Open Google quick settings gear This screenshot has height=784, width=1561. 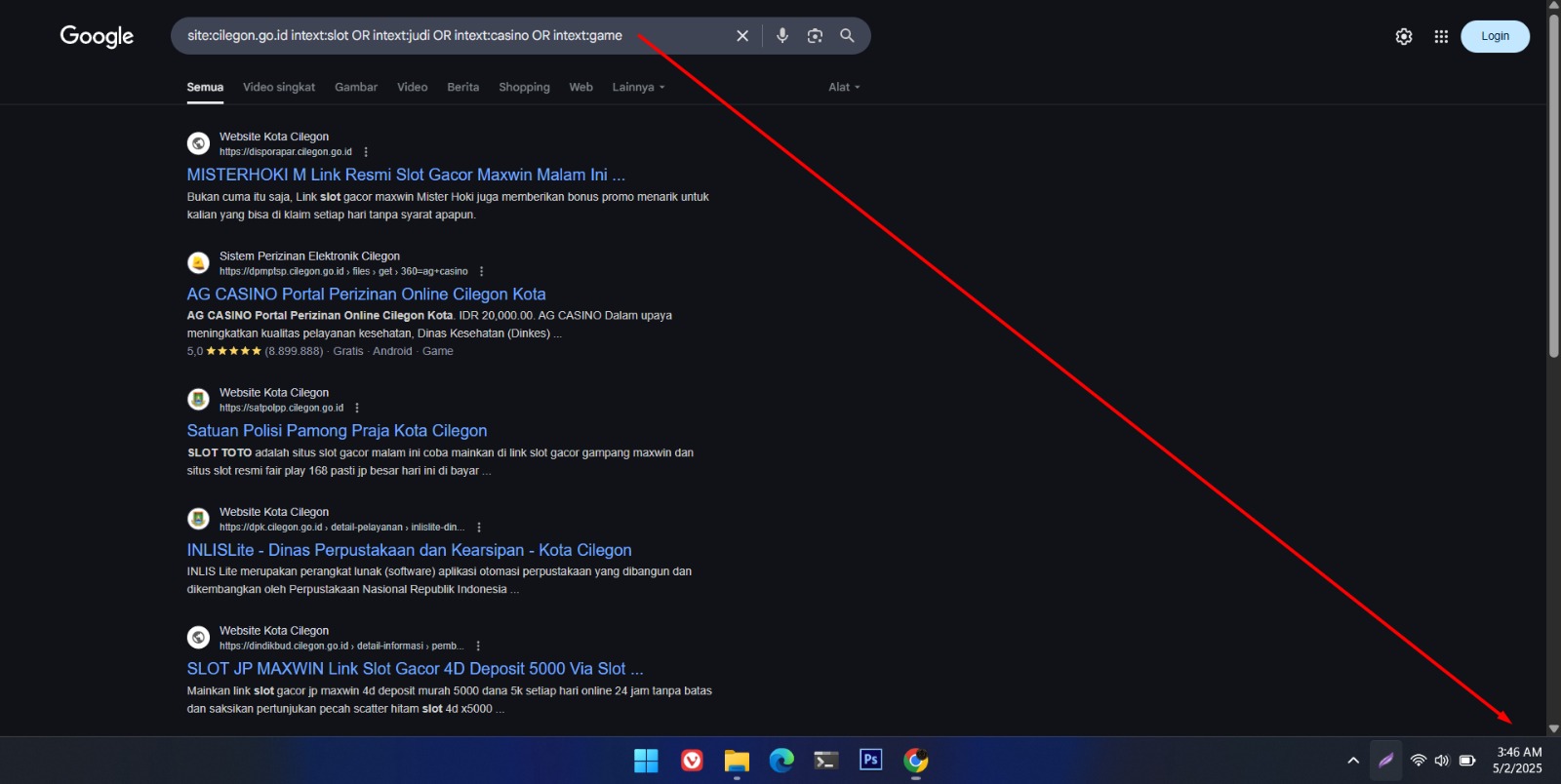1403,36
